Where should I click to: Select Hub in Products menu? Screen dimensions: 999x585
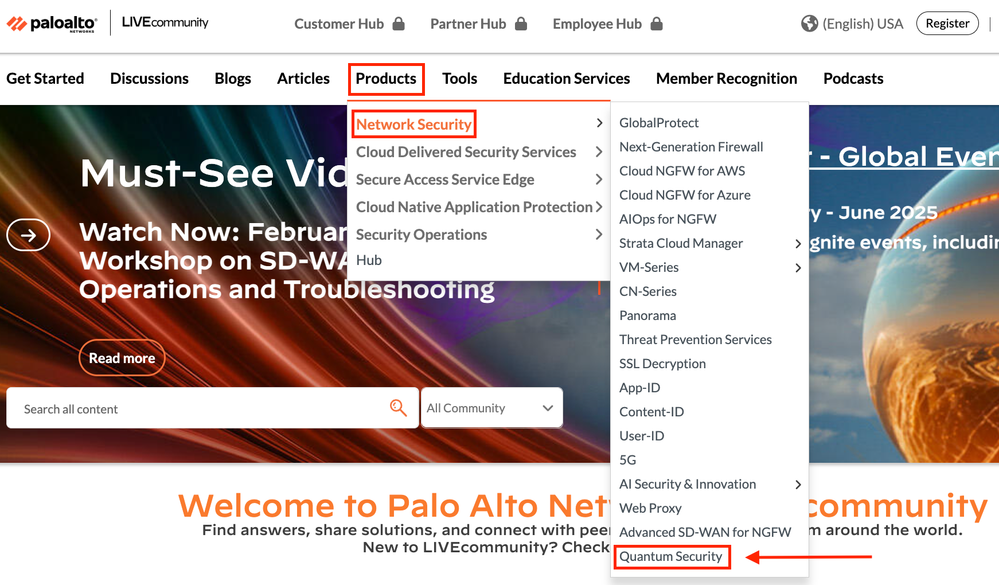369,260
